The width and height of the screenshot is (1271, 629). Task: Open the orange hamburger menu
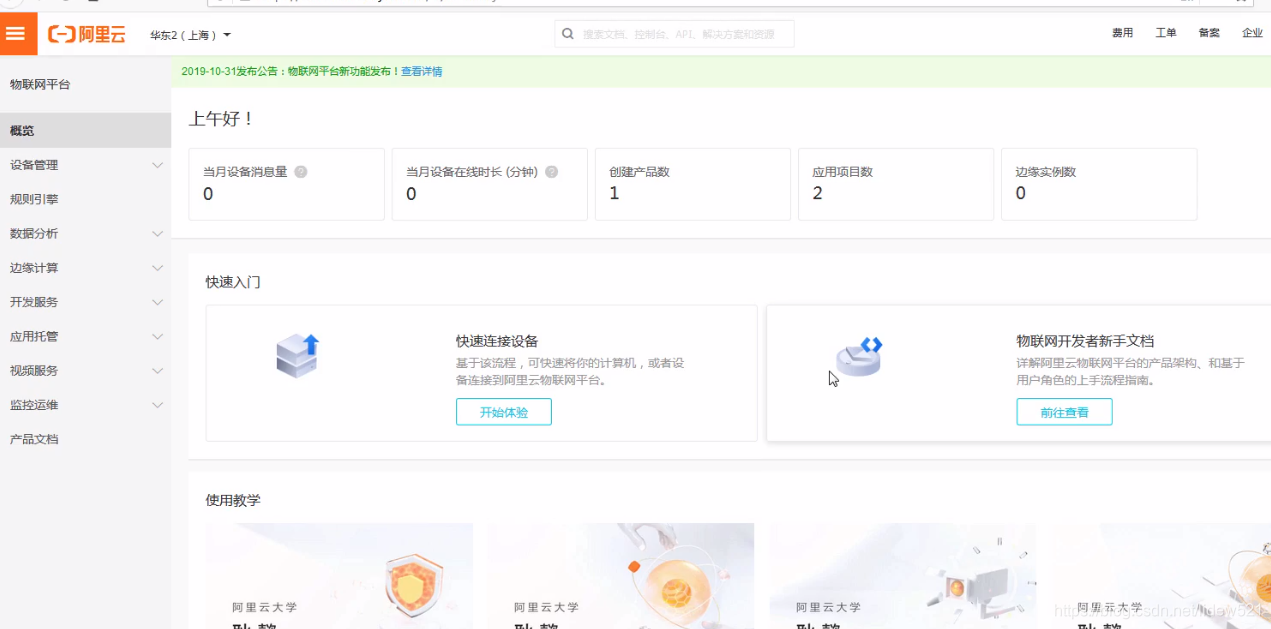pyautogui.click(x=15, y=34)
